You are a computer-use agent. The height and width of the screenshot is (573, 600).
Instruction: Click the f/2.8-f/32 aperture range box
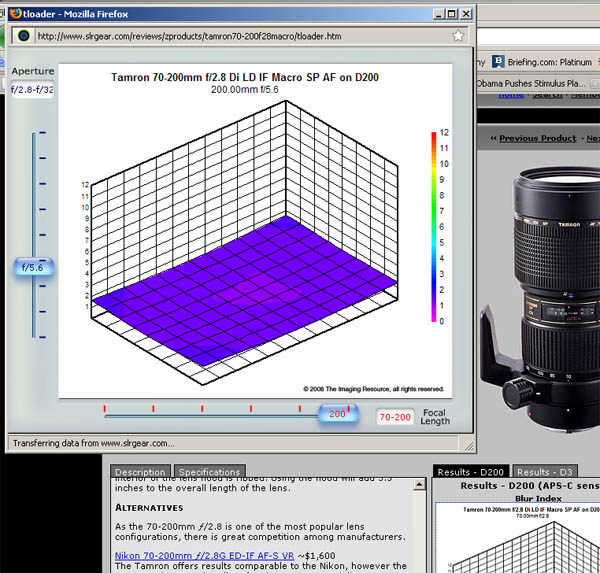[33, 90]
